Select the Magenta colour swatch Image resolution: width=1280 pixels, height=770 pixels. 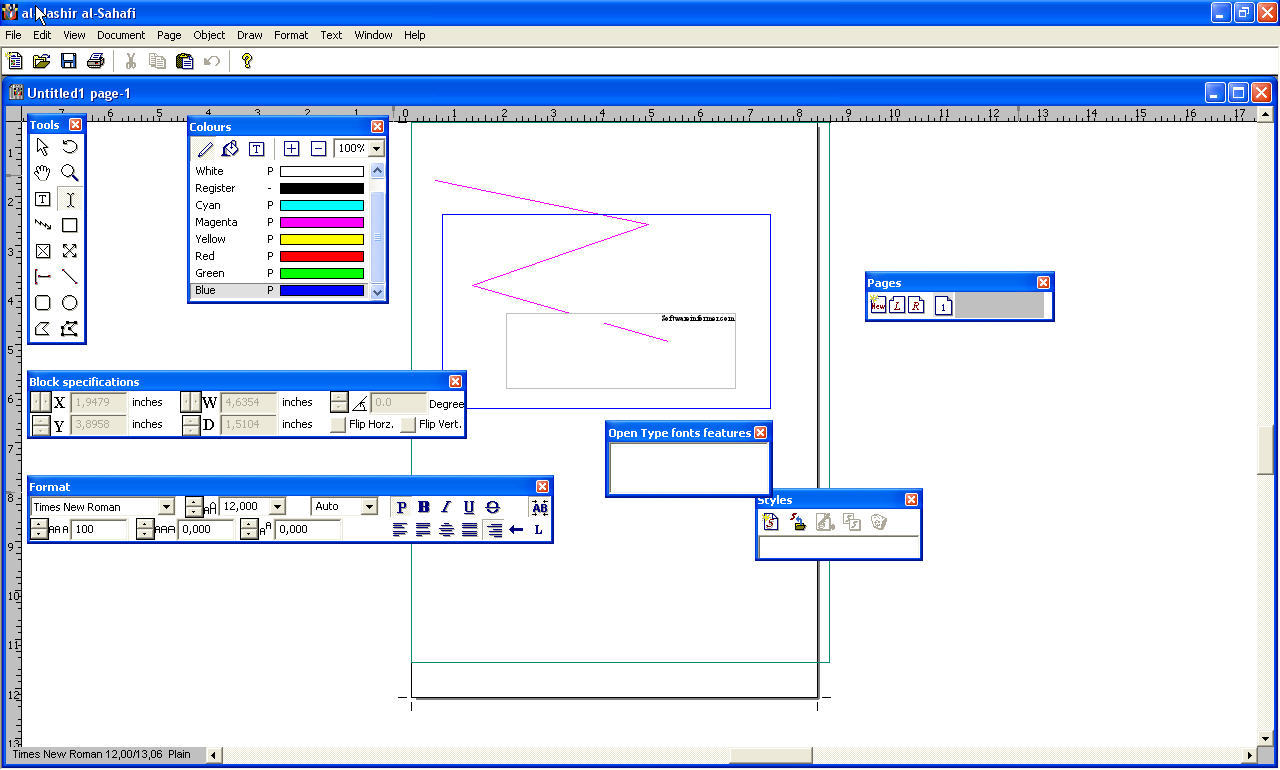tap(321, 222)
